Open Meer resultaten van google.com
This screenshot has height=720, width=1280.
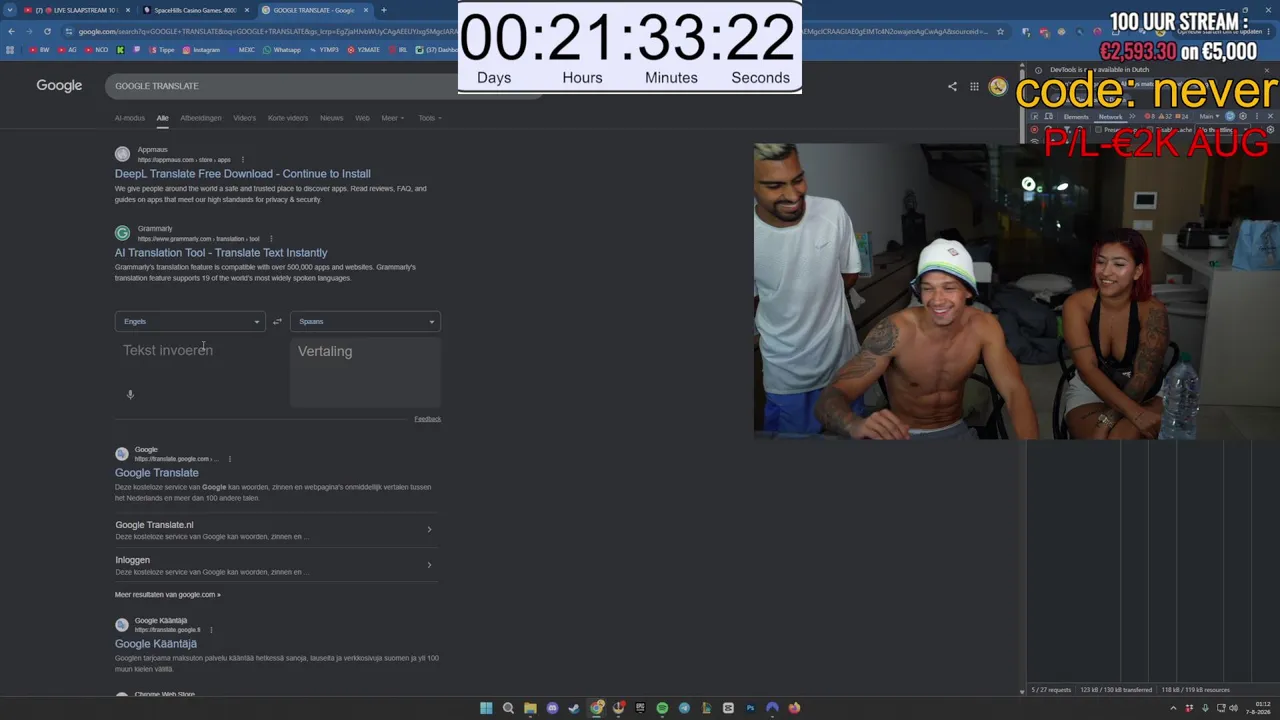click(168, 595)
